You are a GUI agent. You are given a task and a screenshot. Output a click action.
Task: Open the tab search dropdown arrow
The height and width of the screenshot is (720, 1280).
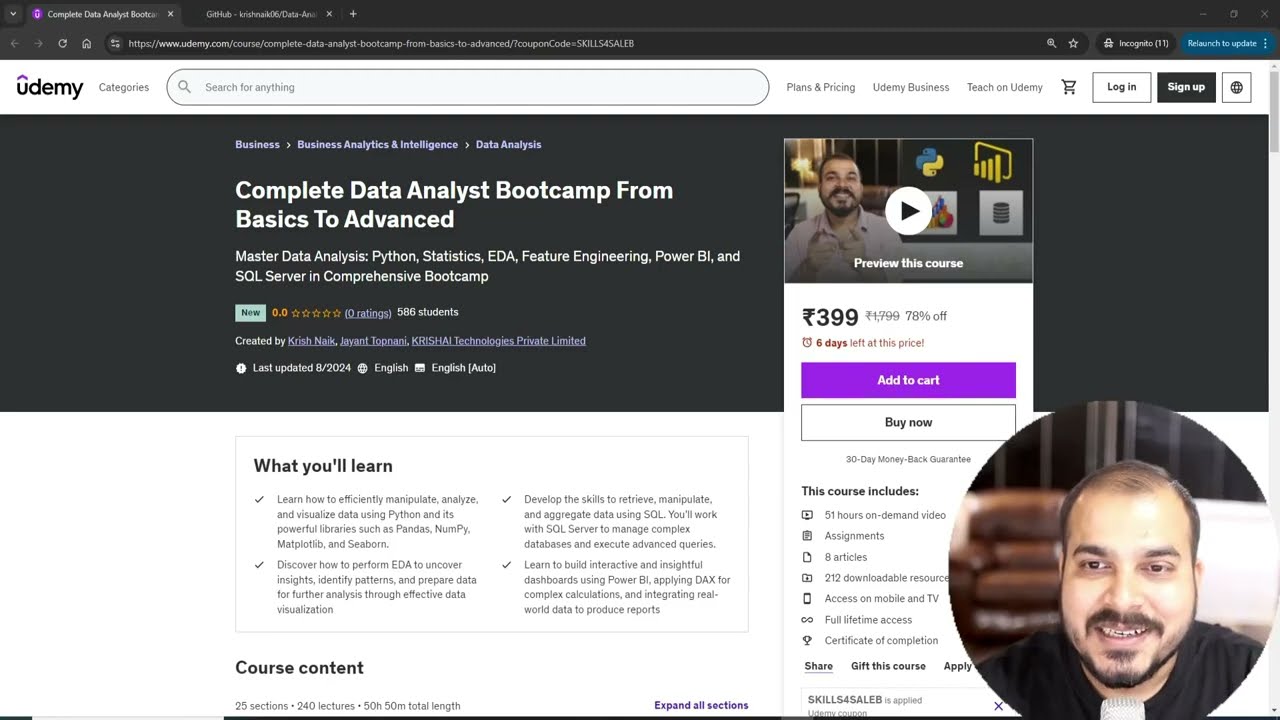[x=13, y=14]
